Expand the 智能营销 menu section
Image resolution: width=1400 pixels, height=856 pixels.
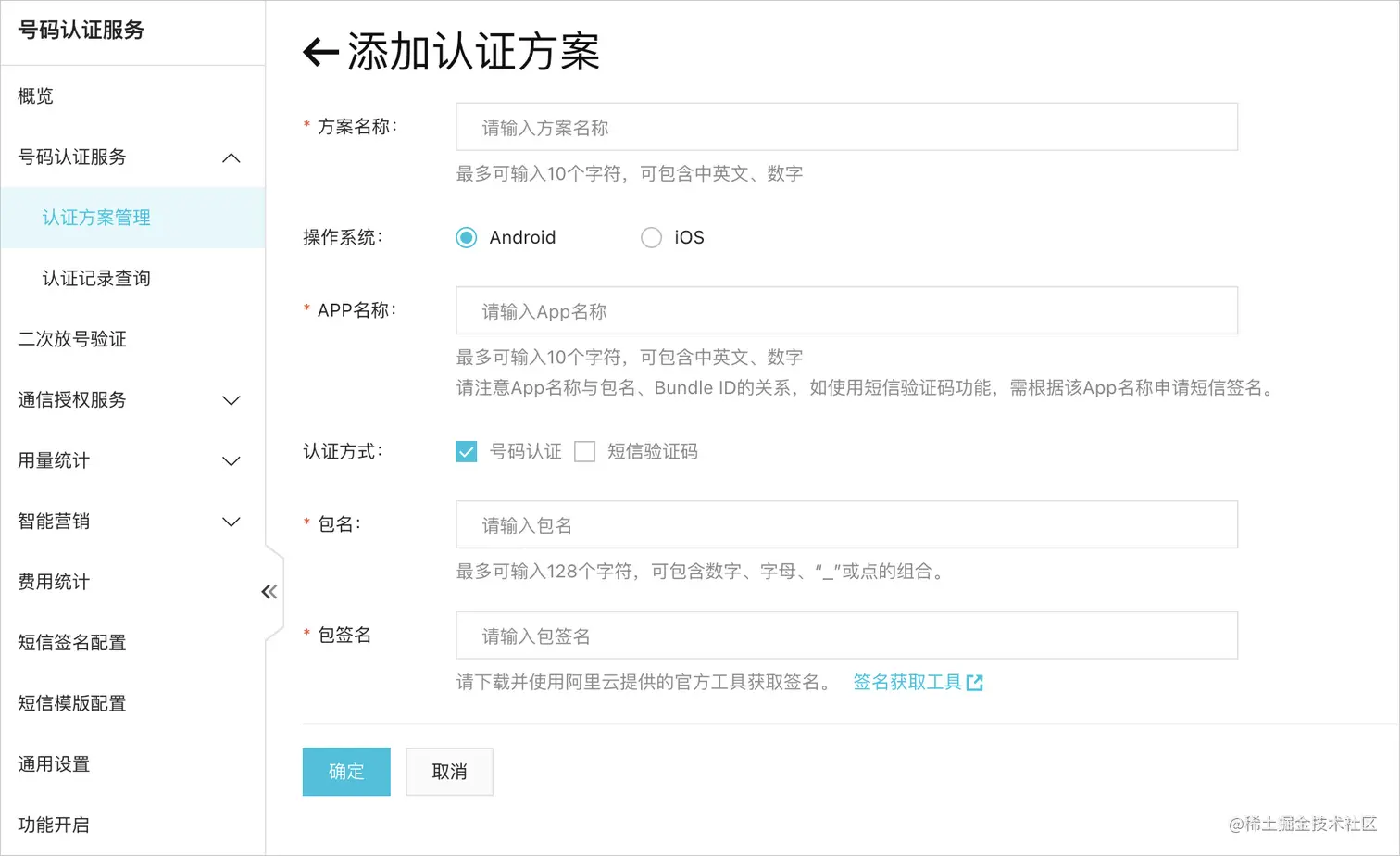click(231, 522)
